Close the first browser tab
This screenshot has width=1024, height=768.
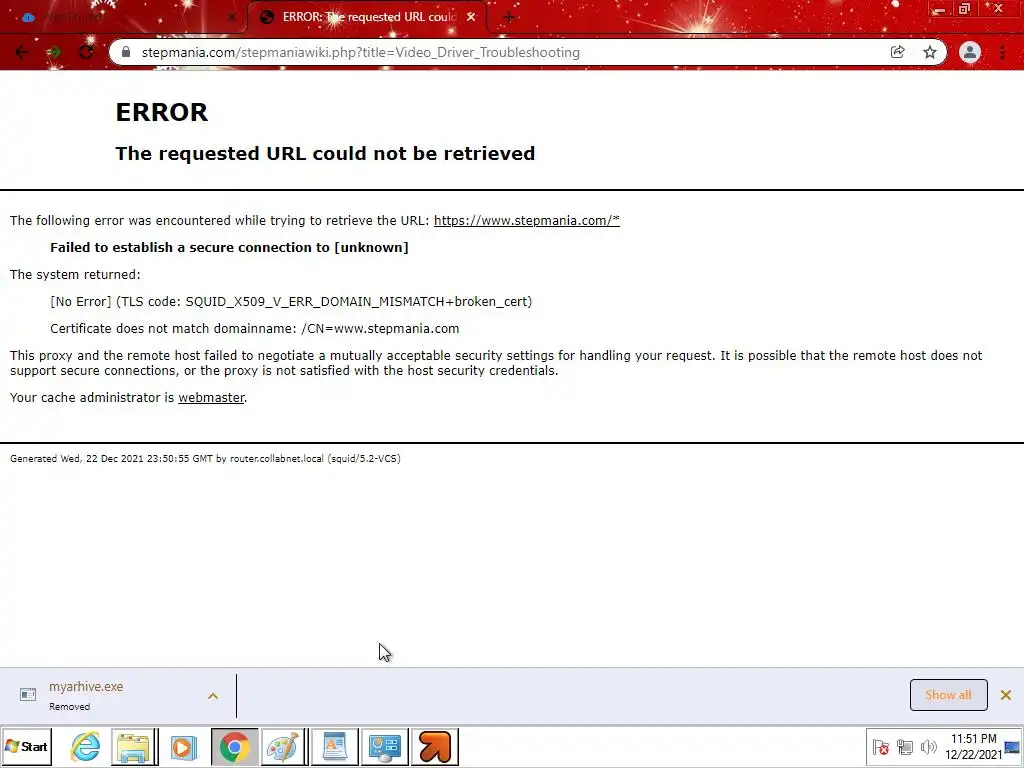coord(232,18)
